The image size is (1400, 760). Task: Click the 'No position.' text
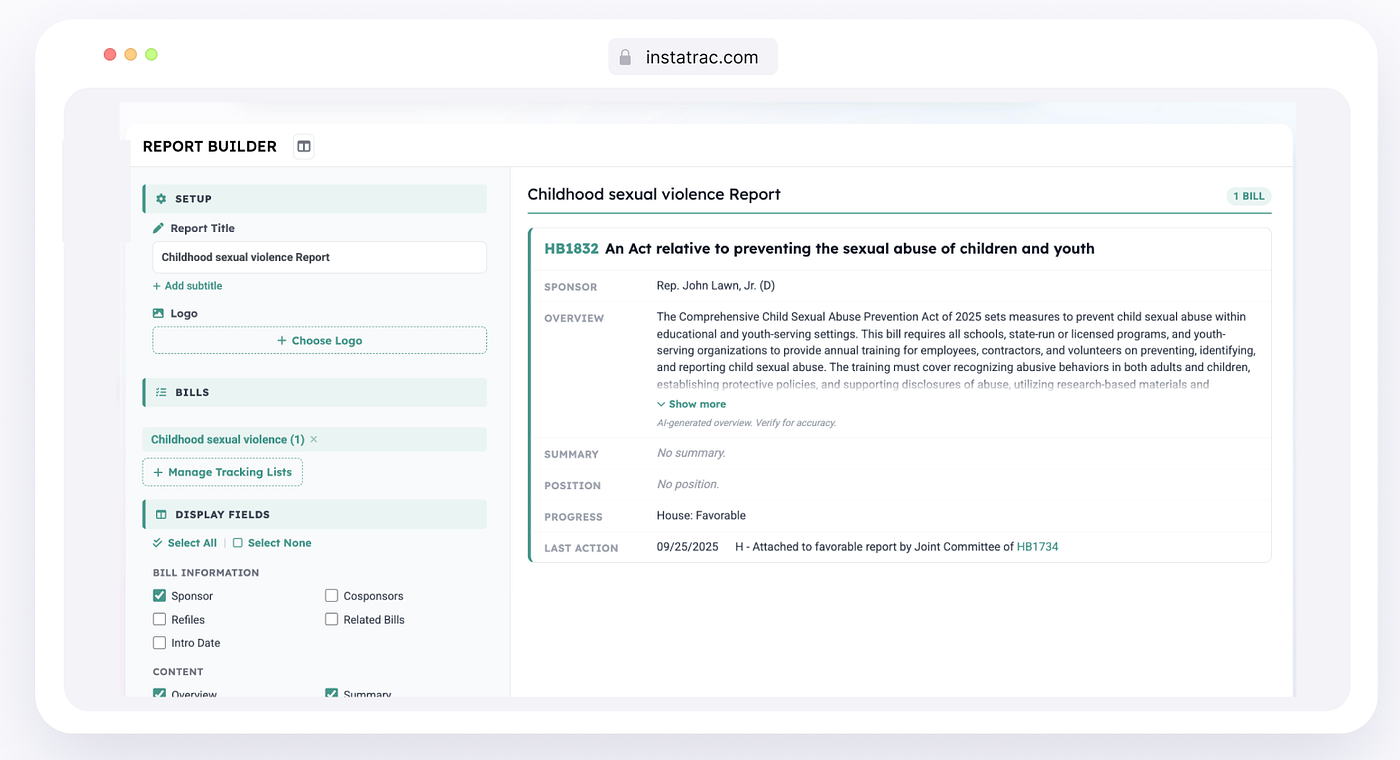688,484
